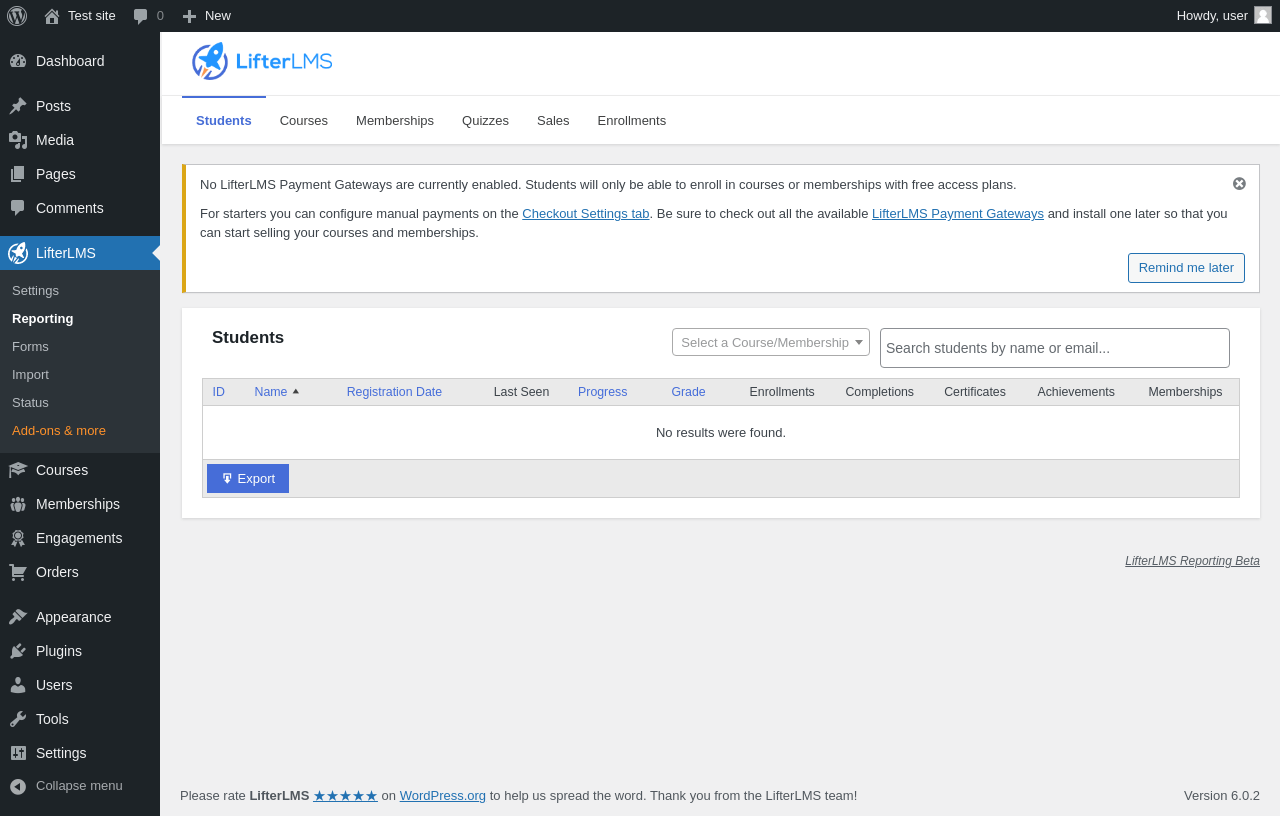Click the Export button
This screenshot has height=816, width=1280.
[x=248, y=478]
